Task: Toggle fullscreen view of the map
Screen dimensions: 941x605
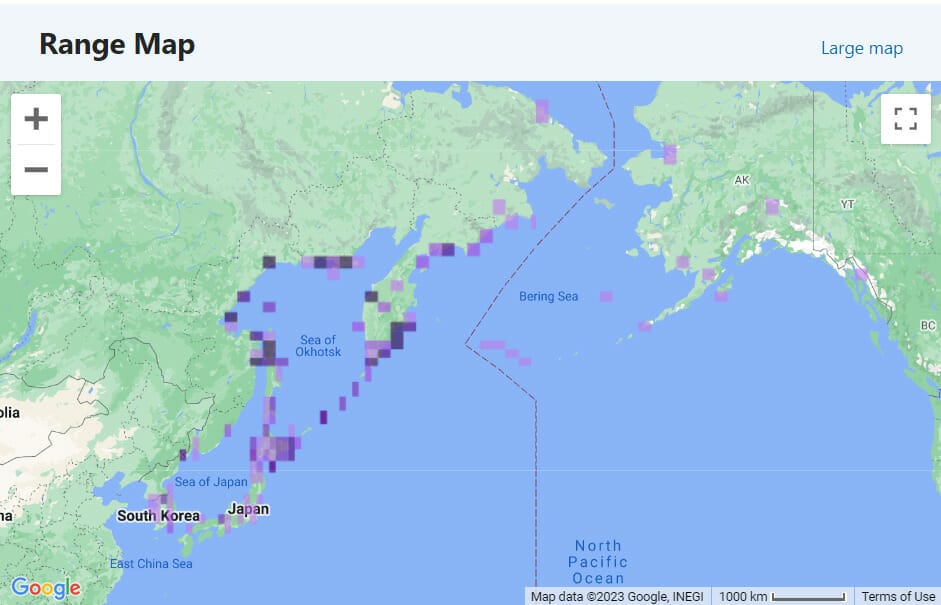Action: tap(906, 119)
